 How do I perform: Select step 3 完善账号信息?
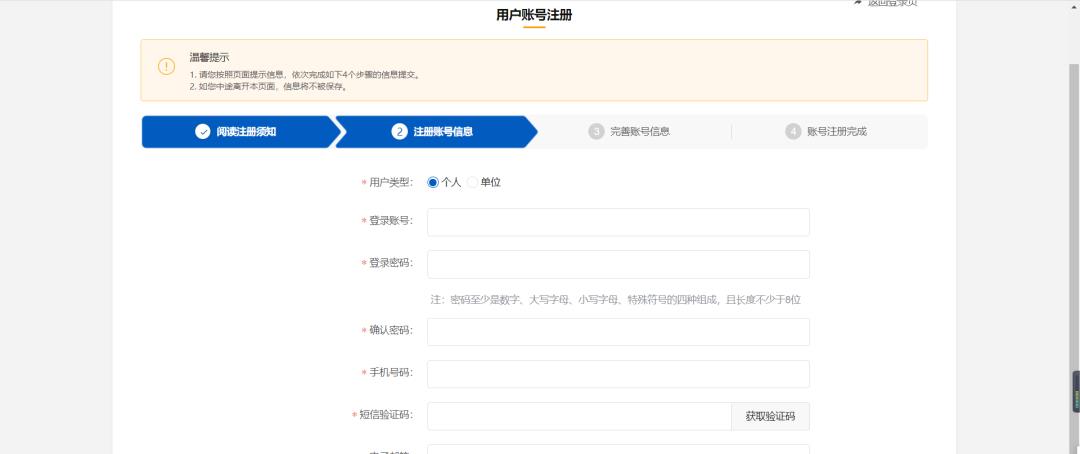click(630, 132)
